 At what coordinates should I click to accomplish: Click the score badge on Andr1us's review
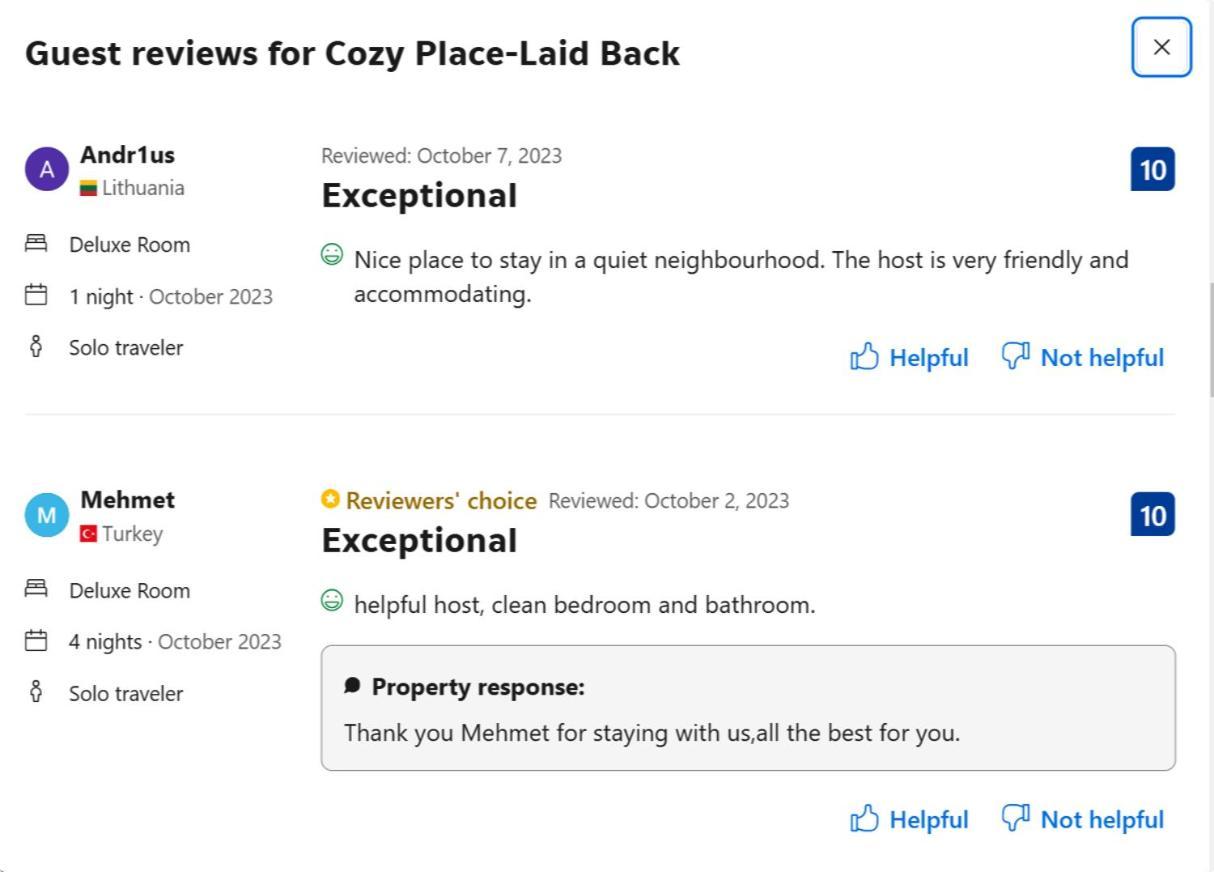click(x=1153, y=169)
